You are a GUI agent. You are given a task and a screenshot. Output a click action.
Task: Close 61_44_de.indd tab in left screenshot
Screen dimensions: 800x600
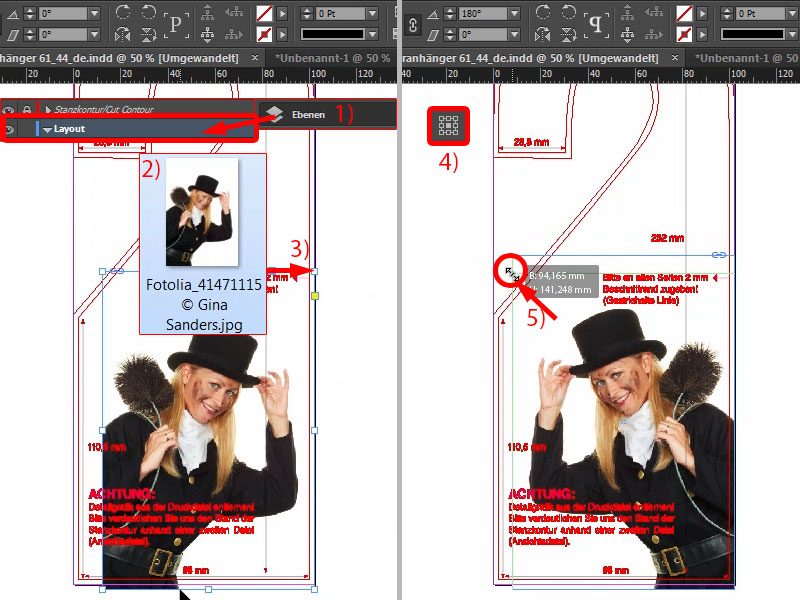pyautogui.click(x=255, y=58)
